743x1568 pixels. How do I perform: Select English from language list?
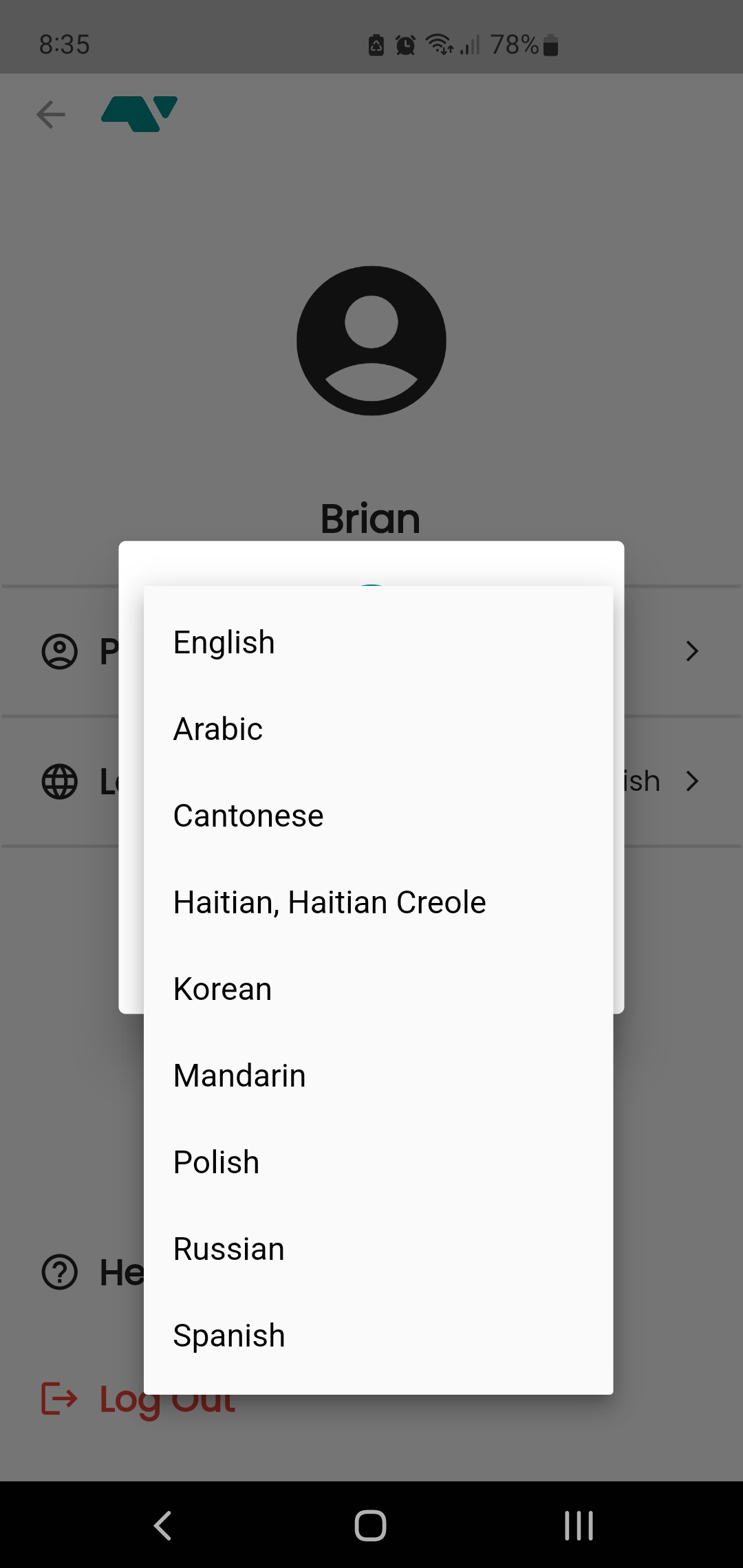click(224, 642)
